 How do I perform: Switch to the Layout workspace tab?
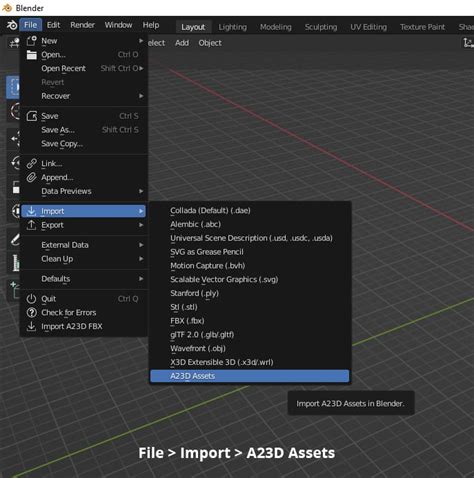pyautogui.click(x=193, y=27)
